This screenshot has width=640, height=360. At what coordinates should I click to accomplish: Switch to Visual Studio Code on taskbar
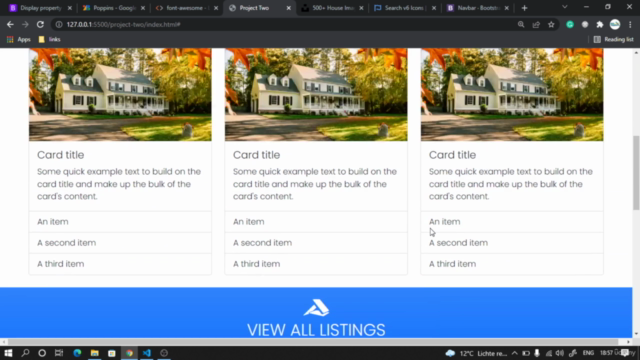point(147,353)
